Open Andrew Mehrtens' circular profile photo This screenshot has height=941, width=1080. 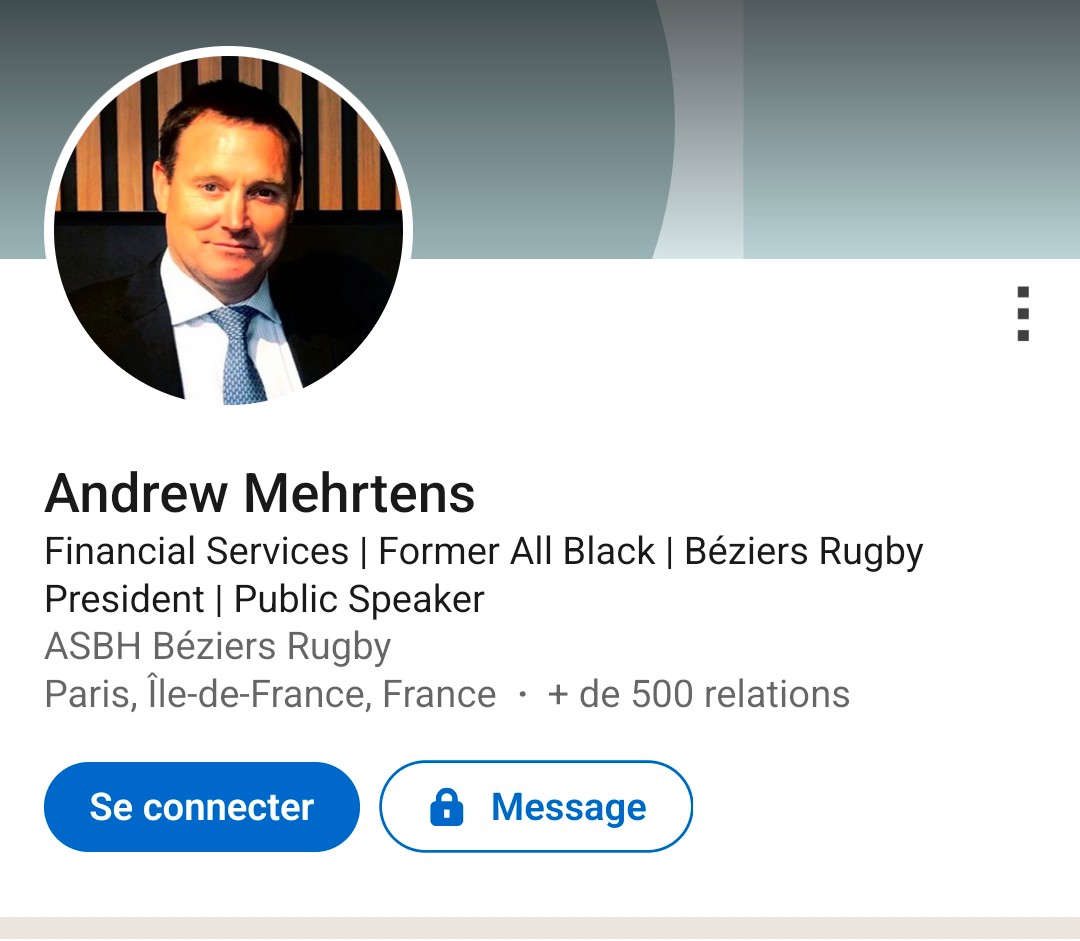click(x=228, y=230)
